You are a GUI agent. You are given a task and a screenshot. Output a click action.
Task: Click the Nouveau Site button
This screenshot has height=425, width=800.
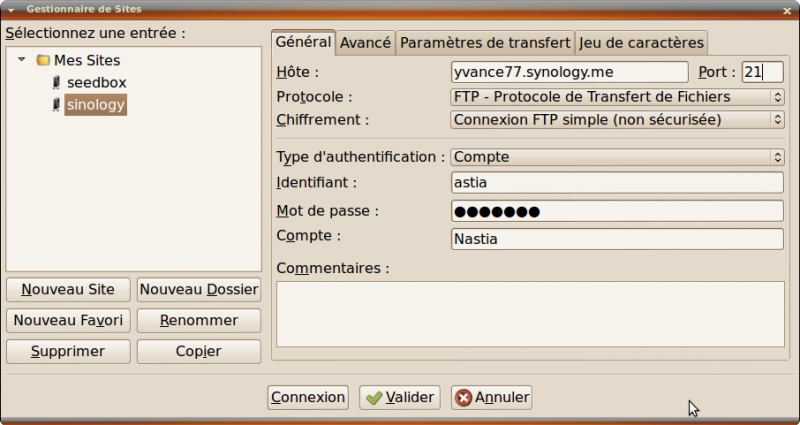click(x=68, y=290)
